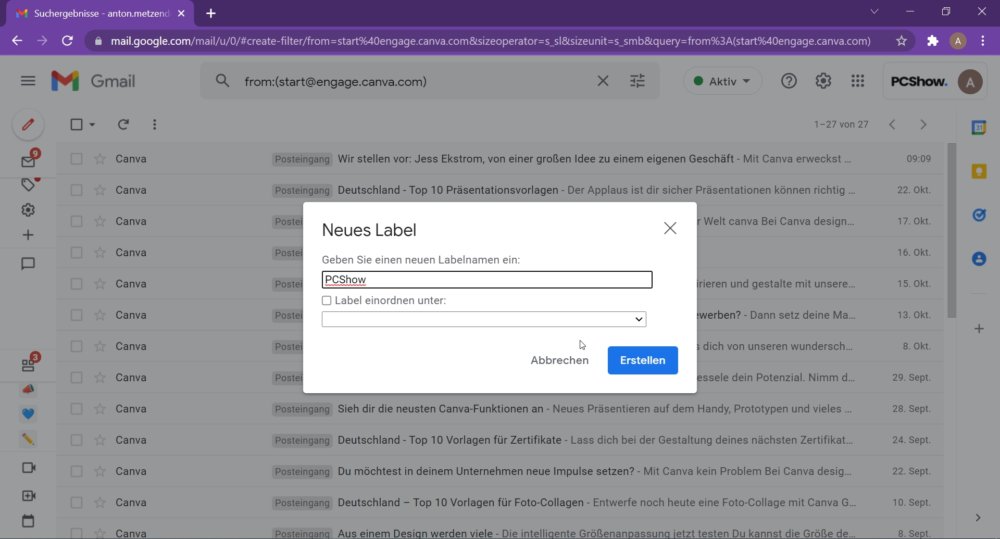Go back in browser history
Viewport: 1000px width, 539px height.
(17, 41)
